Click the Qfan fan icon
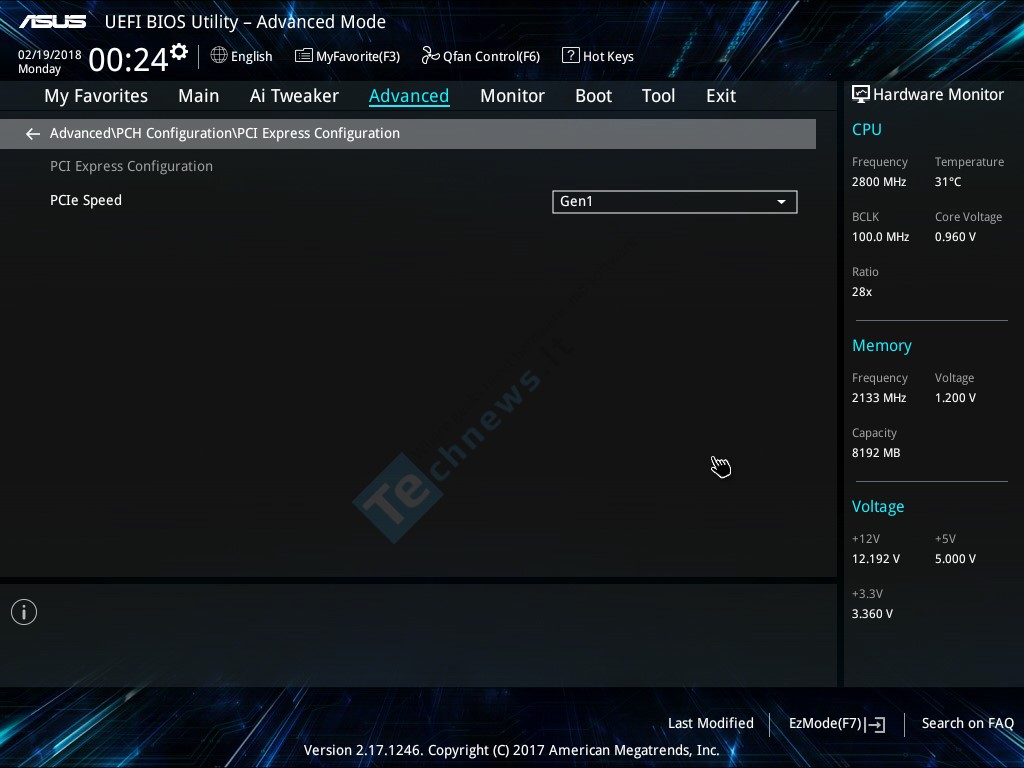Viewport: 1024px width, 768px height. pyautogui.click(x=430, y=56)
